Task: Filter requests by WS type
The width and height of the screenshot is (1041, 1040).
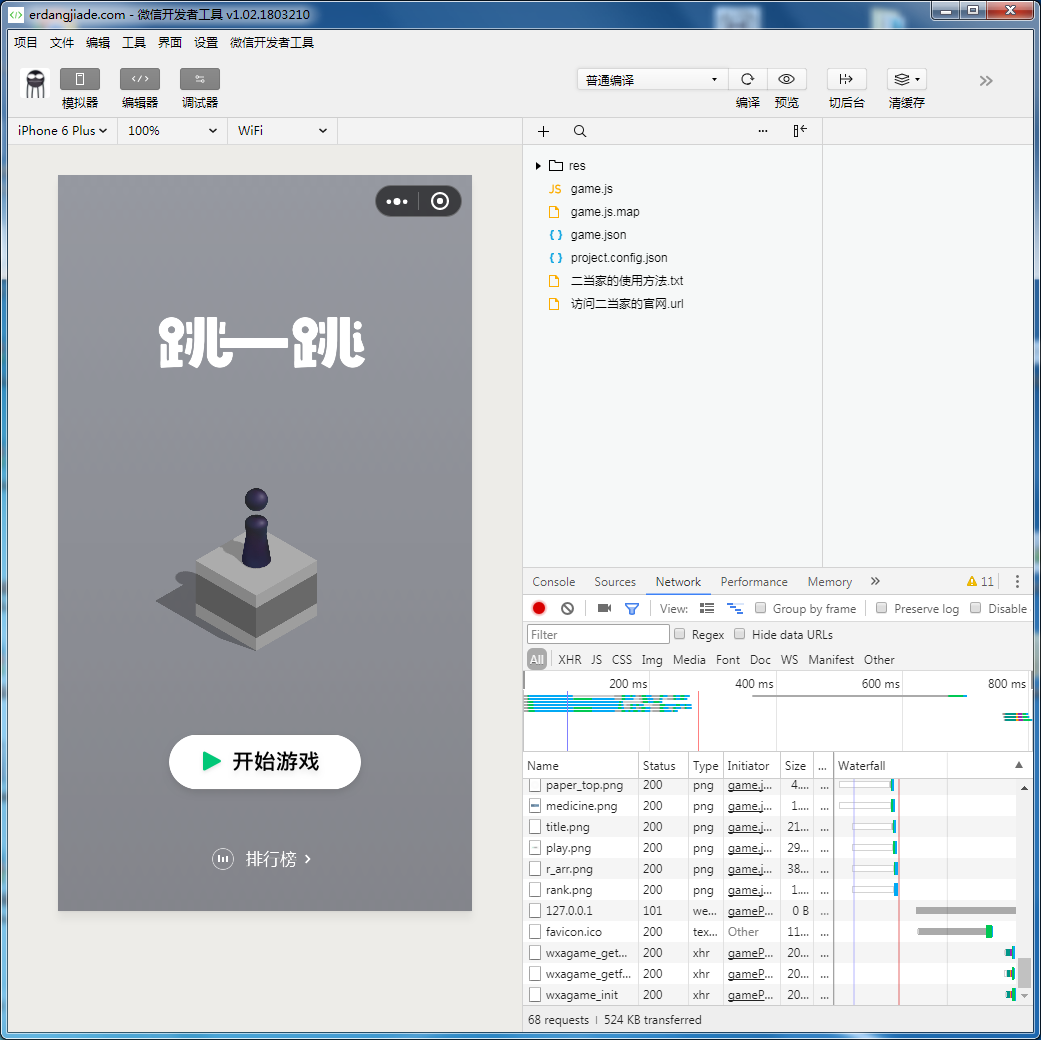Action: pos(789,659)
